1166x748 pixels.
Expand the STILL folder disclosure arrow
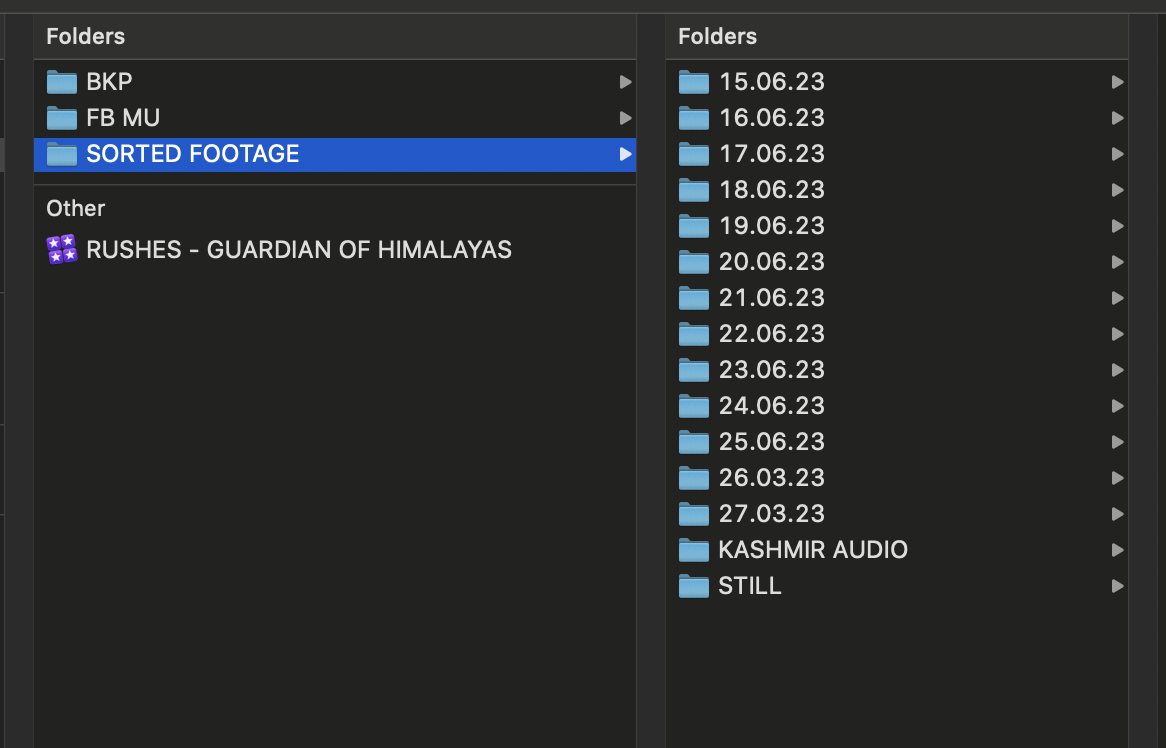[1117, 586]
